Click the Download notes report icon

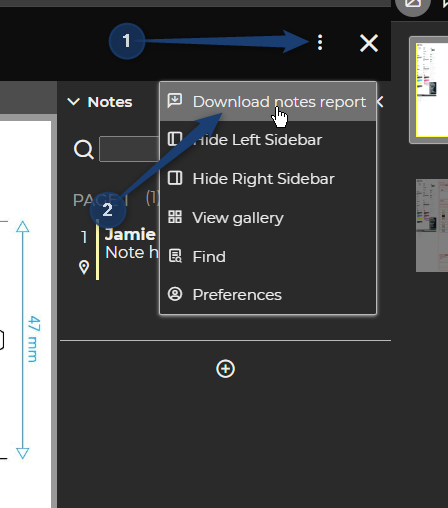(x=175, y=101)
